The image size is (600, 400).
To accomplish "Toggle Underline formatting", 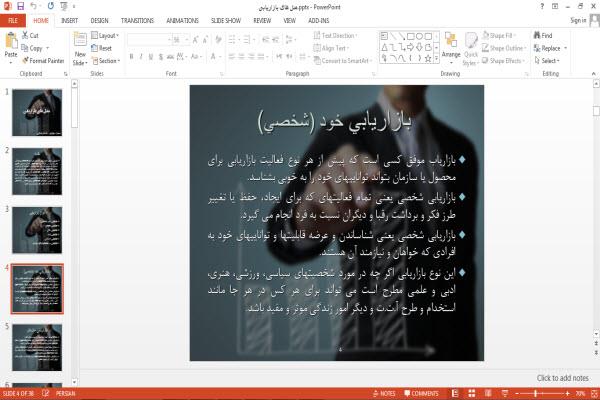I will pyautogui.click(x=151, y=57).
